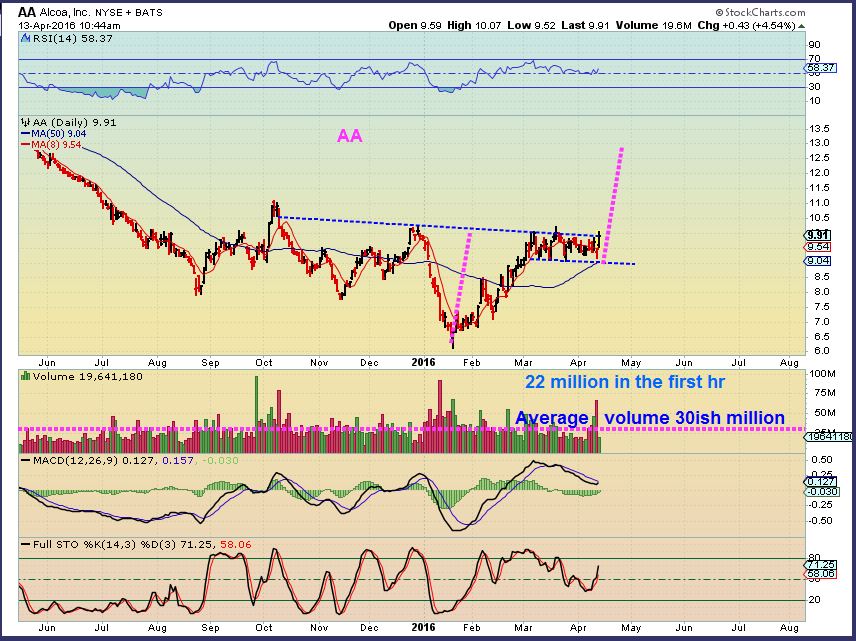Click the blue MA(50) legend line marker

(x=26, y=134)
